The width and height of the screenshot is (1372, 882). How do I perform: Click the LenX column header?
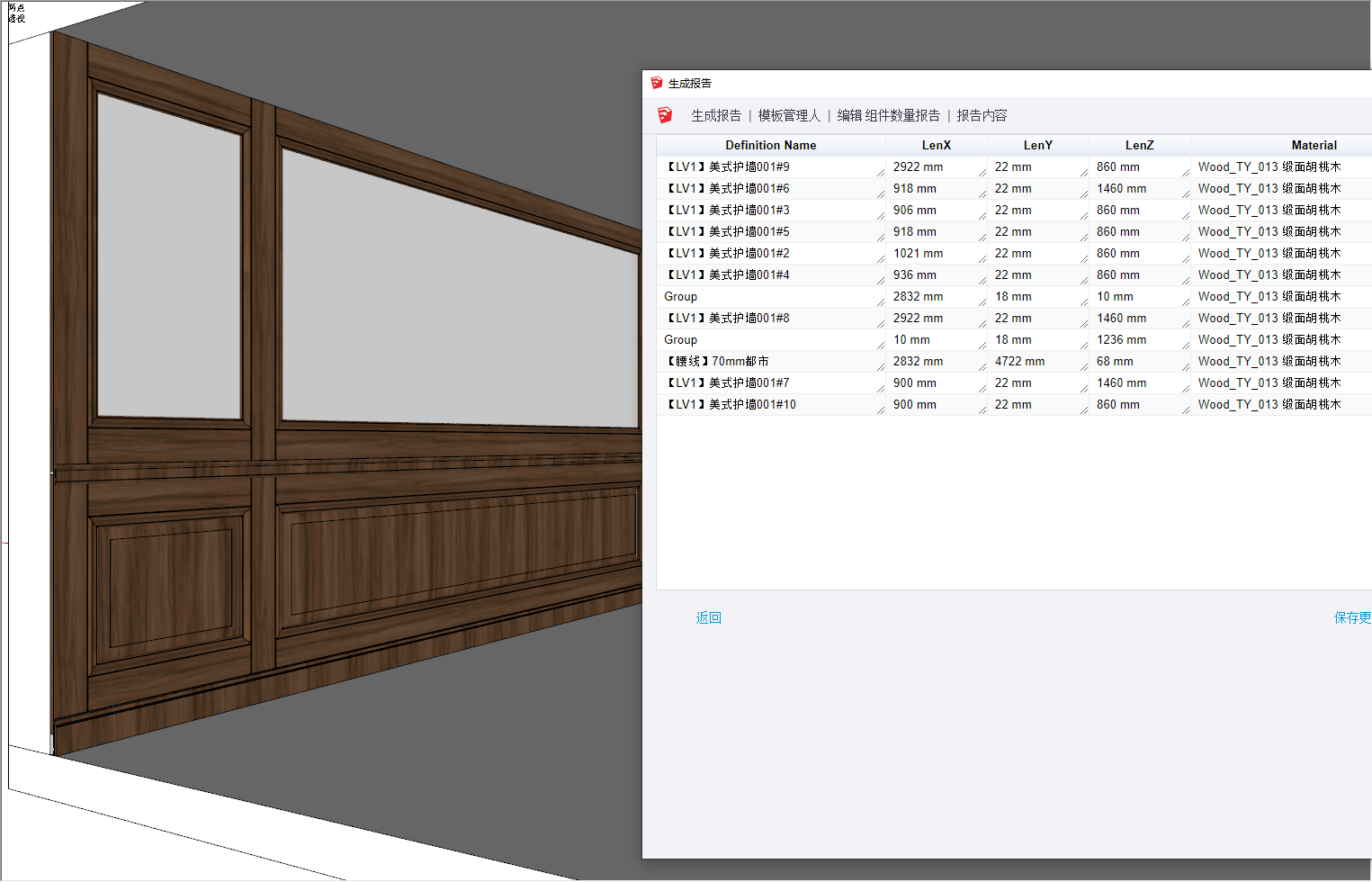[x=936, y=145]
